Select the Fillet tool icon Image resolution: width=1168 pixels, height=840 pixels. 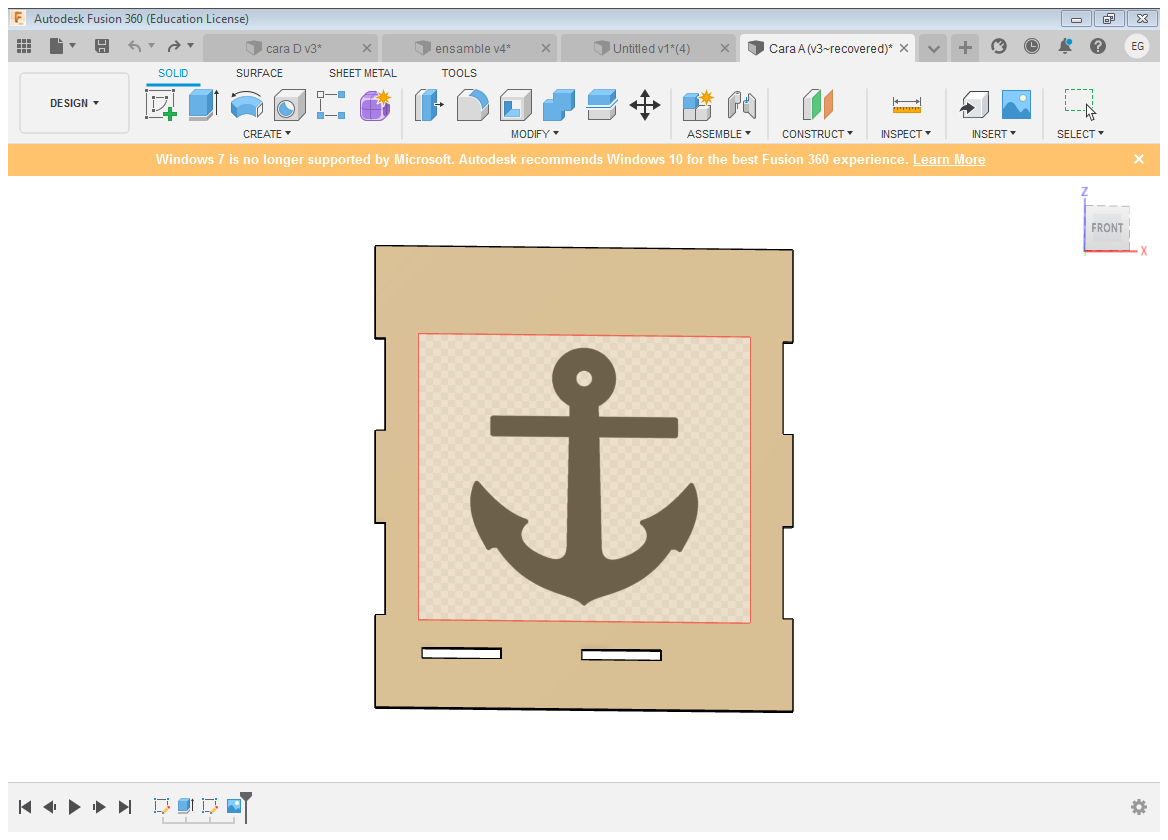(x=472, y=105)
